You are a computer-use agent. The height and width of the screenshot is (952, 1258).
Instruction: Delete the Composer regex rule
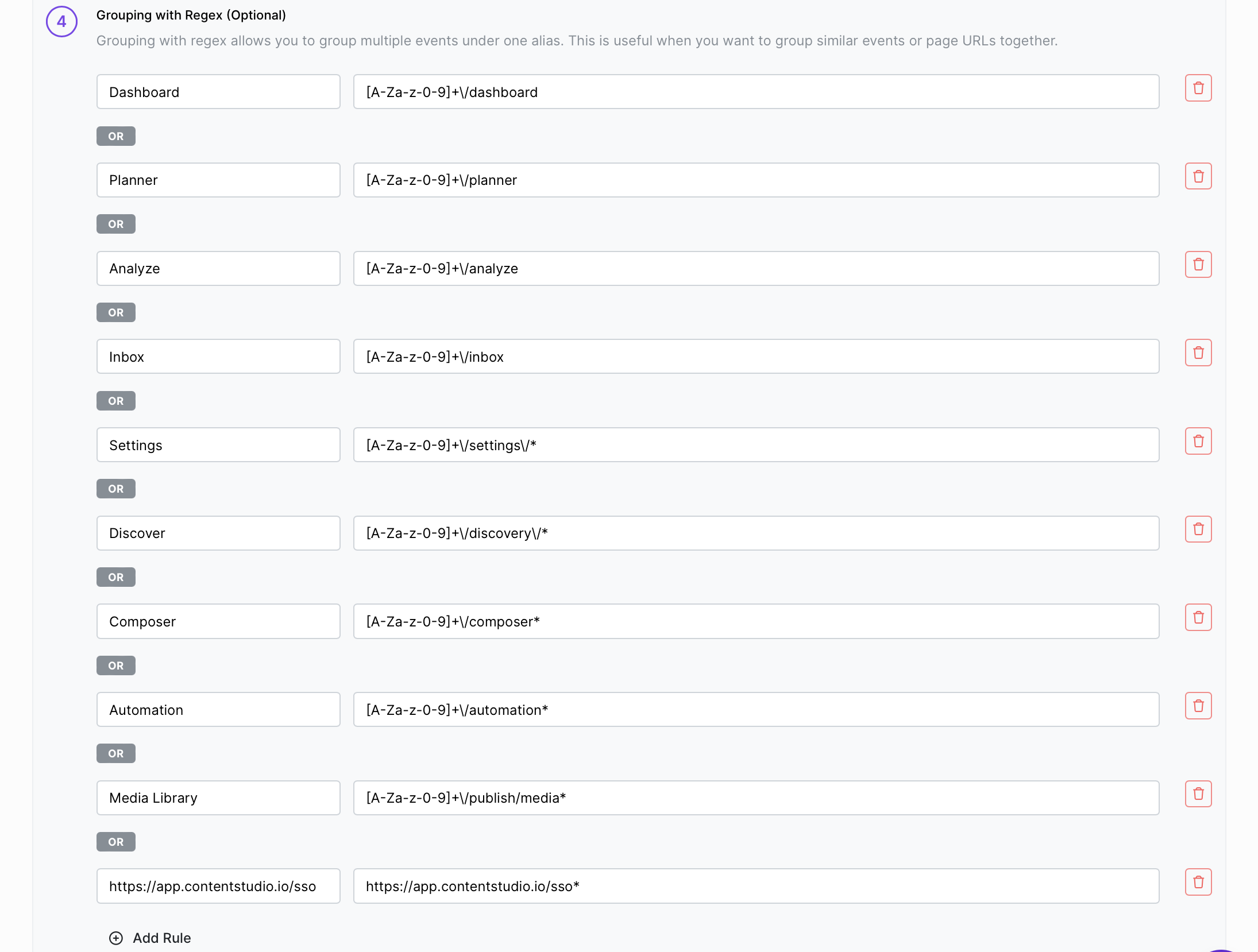click(x=1198, y=618)
